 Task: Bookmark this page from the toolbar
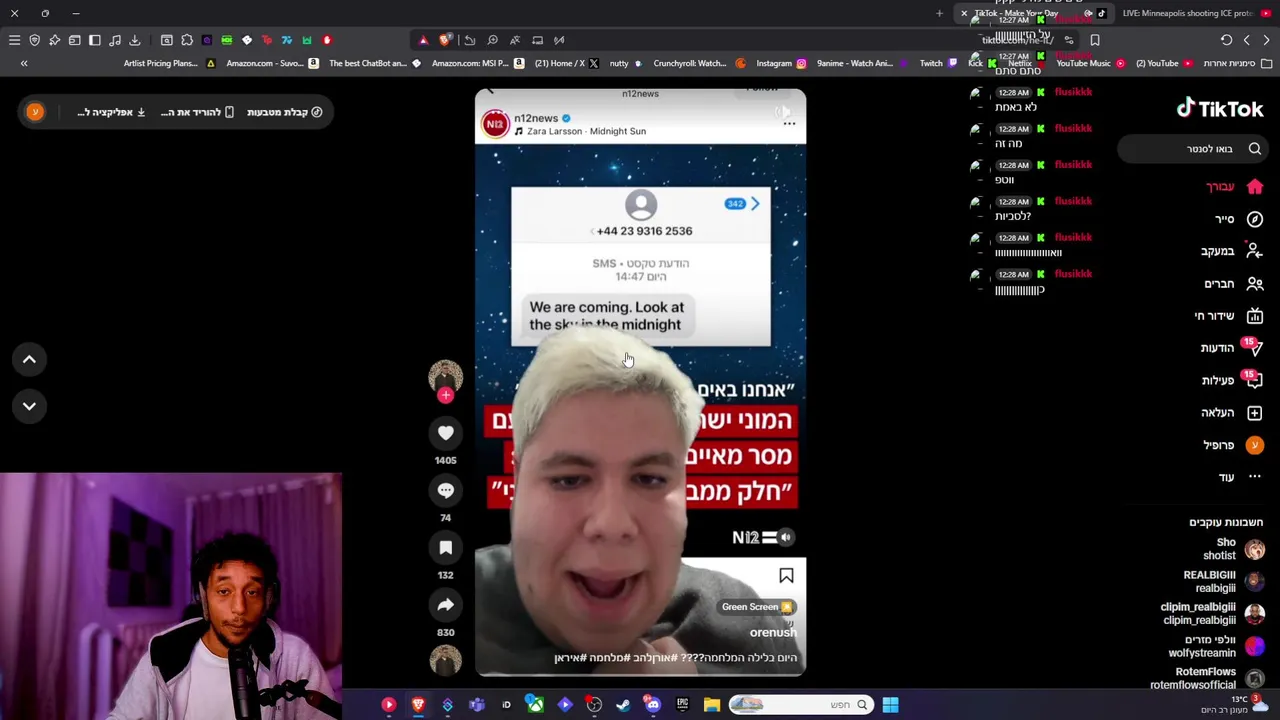[1095, 40]
